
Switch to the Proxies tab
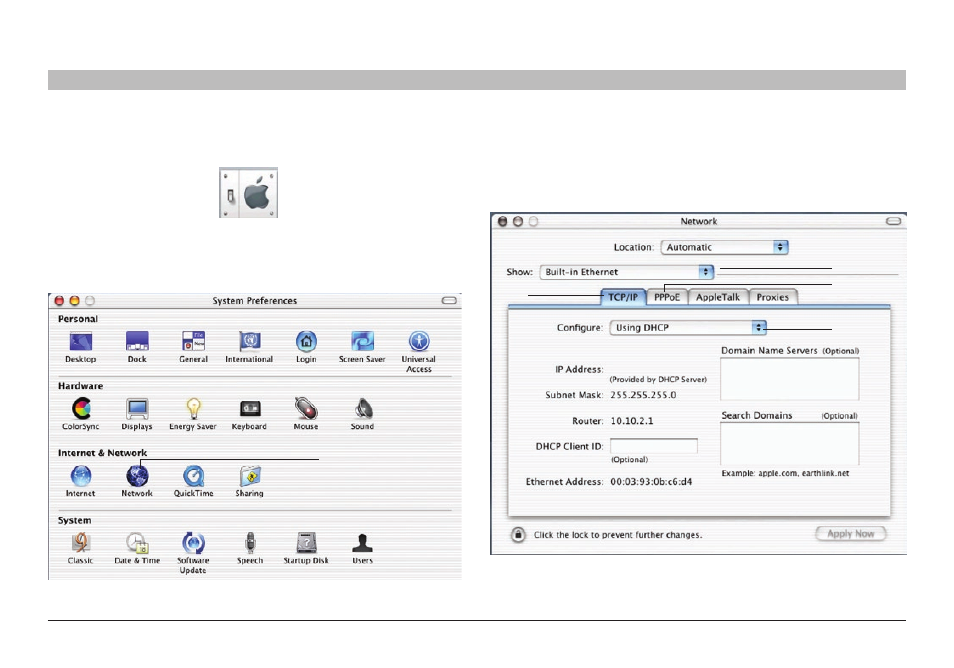(773, 297)
